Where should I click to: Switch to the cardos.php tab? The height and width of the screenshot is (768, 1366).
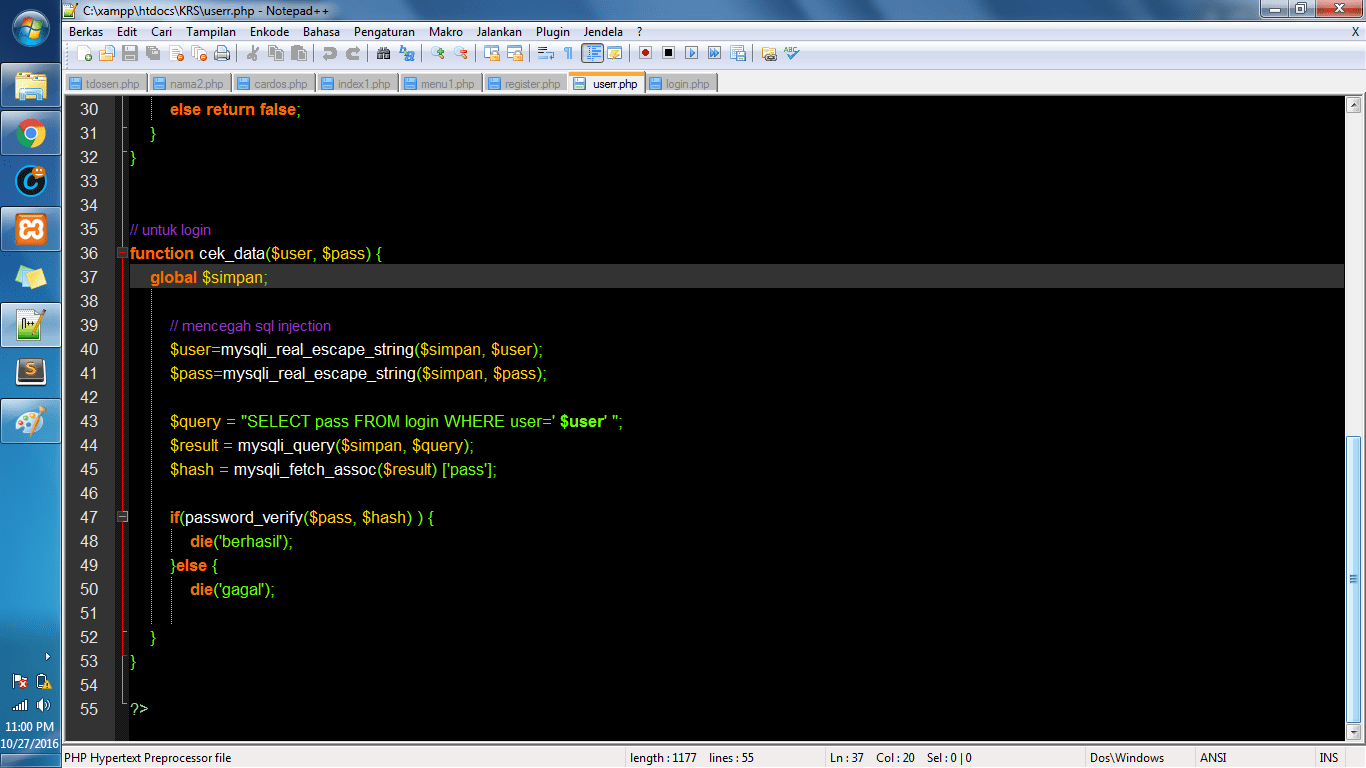tap(274, 84)
